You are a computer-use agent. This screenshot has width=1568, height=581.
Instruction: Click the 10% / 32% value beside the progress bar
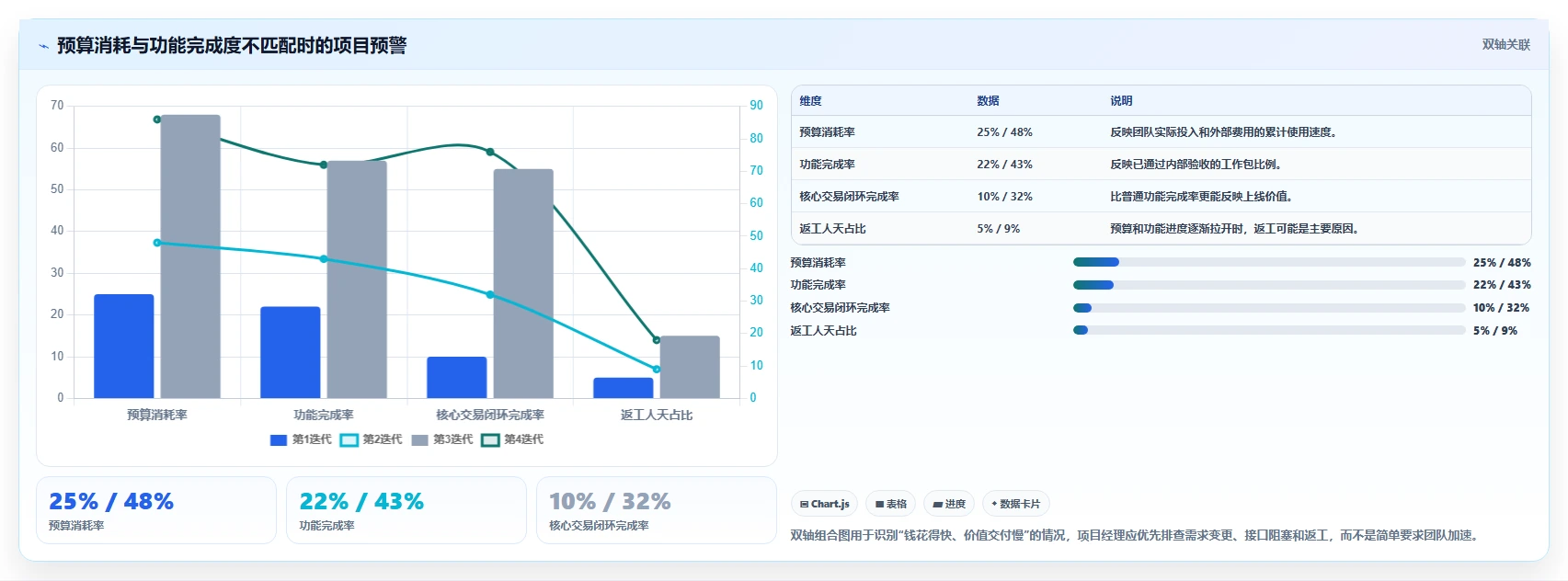click(x=1501, y=308)
